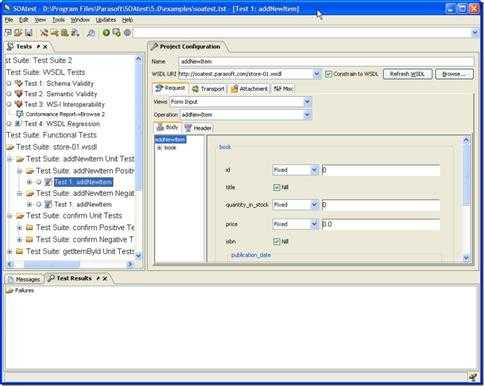Collapse the addNewItem Unit Tests suite
Image resolution: width=484 pixels, height=386 pixels.
pos(9,159)
